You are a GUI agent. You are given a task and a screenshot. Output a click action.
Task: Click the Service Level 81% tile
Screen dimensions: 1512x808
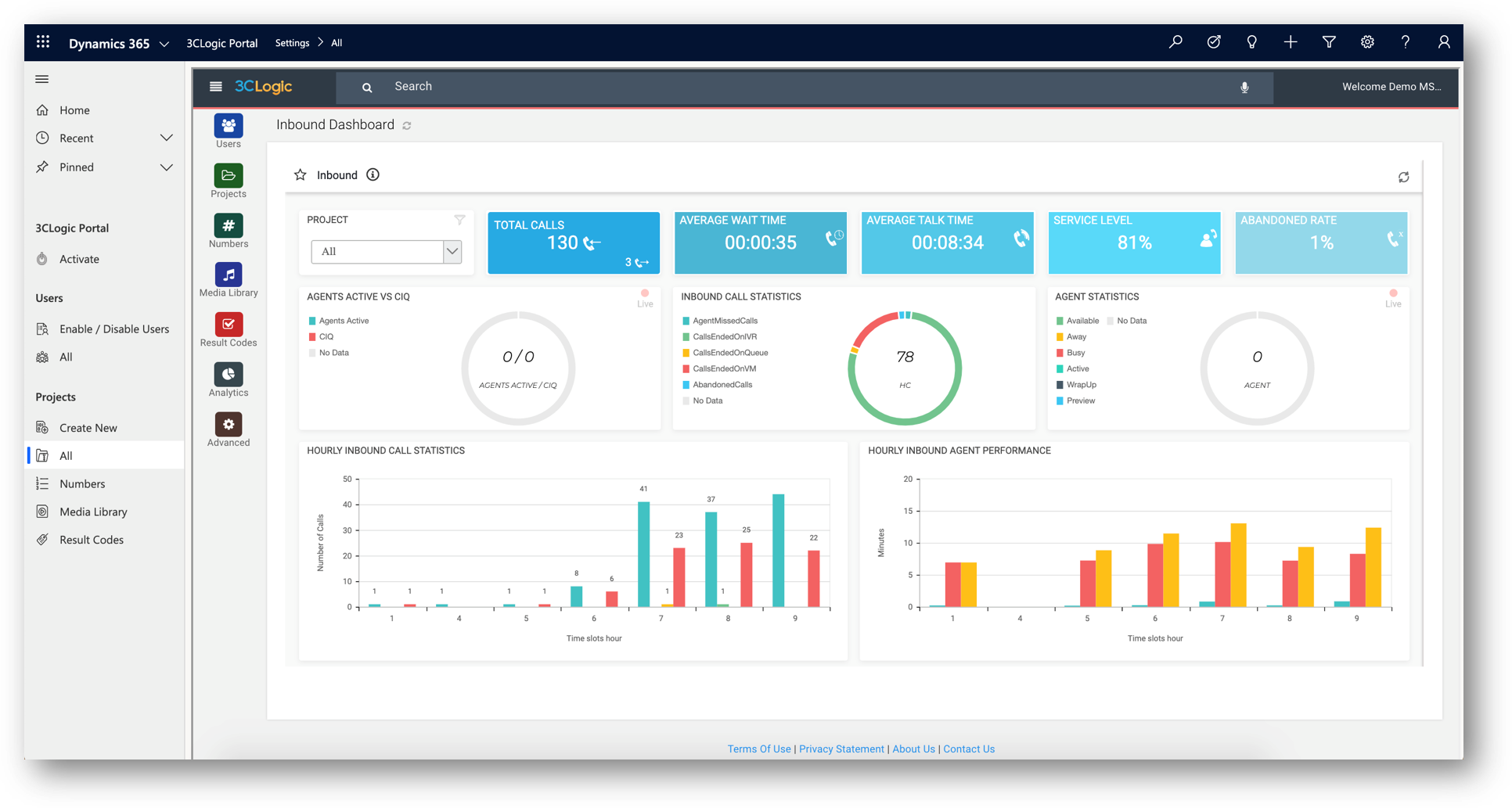point(1134,242)
